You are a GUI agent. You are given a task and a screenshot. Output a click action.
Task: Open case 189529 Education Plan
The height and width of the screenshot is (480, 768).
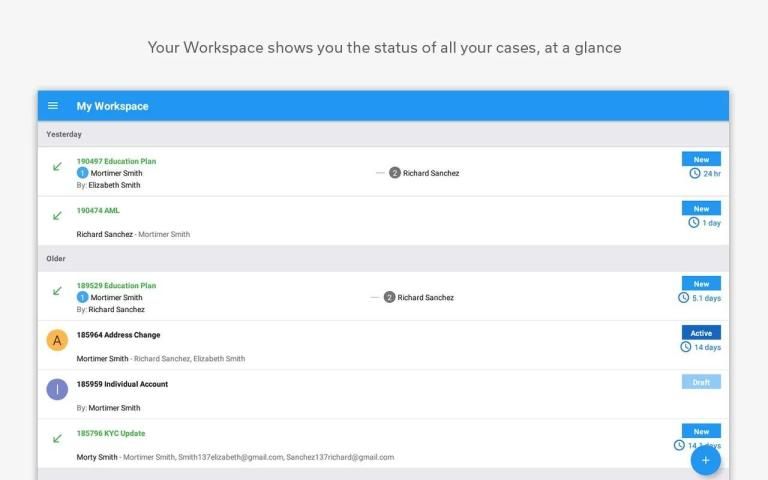point(116,285)
